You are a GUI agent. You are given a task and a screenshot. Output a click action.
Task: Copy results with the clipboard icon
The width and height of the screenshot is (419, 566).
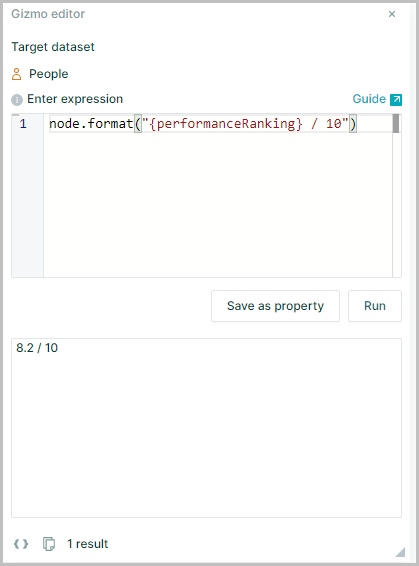[x=49, y=544]
